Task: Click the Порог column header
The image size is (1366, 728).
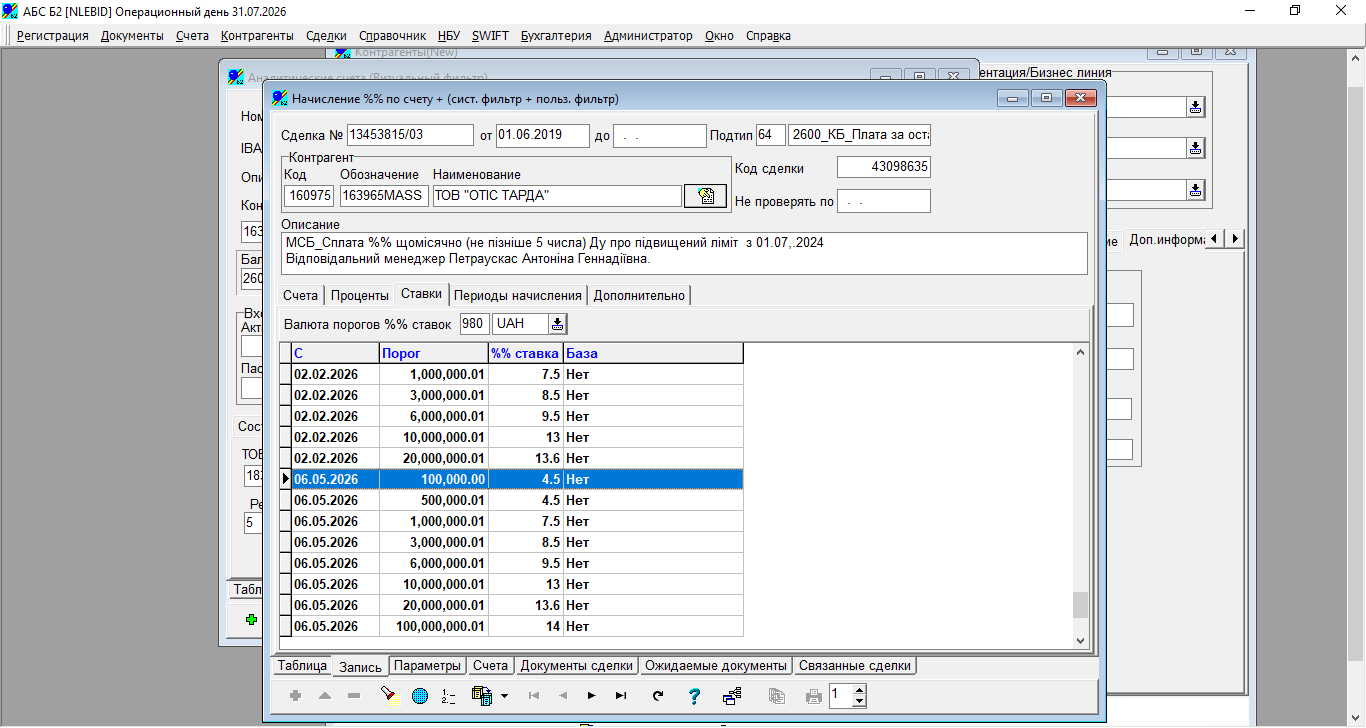Action: pyautogui.click(x=434, y=353)
